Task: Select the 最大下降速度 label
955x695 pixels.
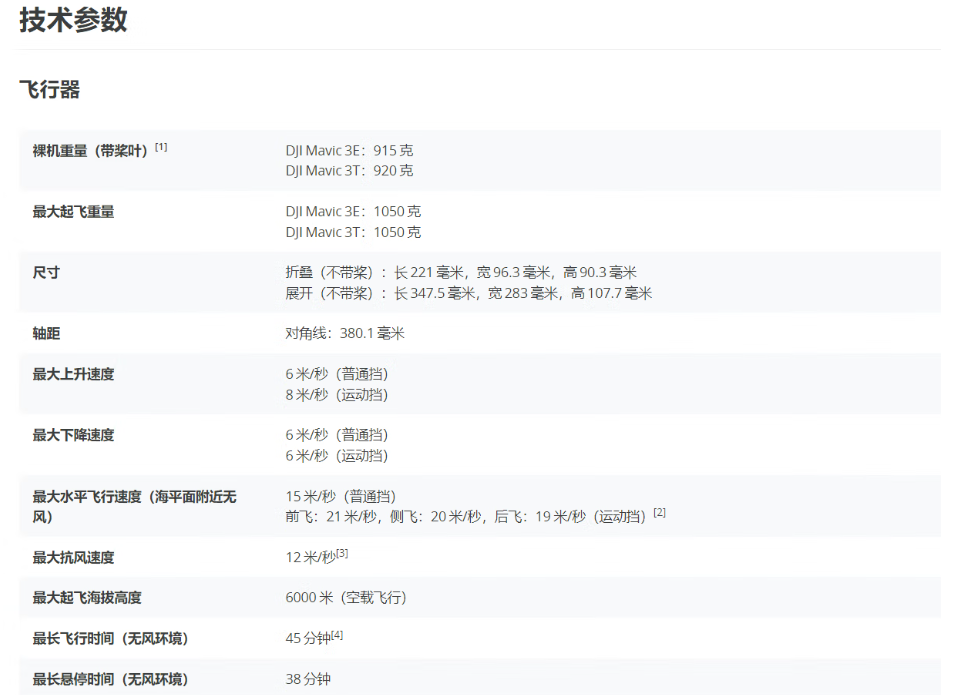Action: pyautogui.click(x=73, y=436)
